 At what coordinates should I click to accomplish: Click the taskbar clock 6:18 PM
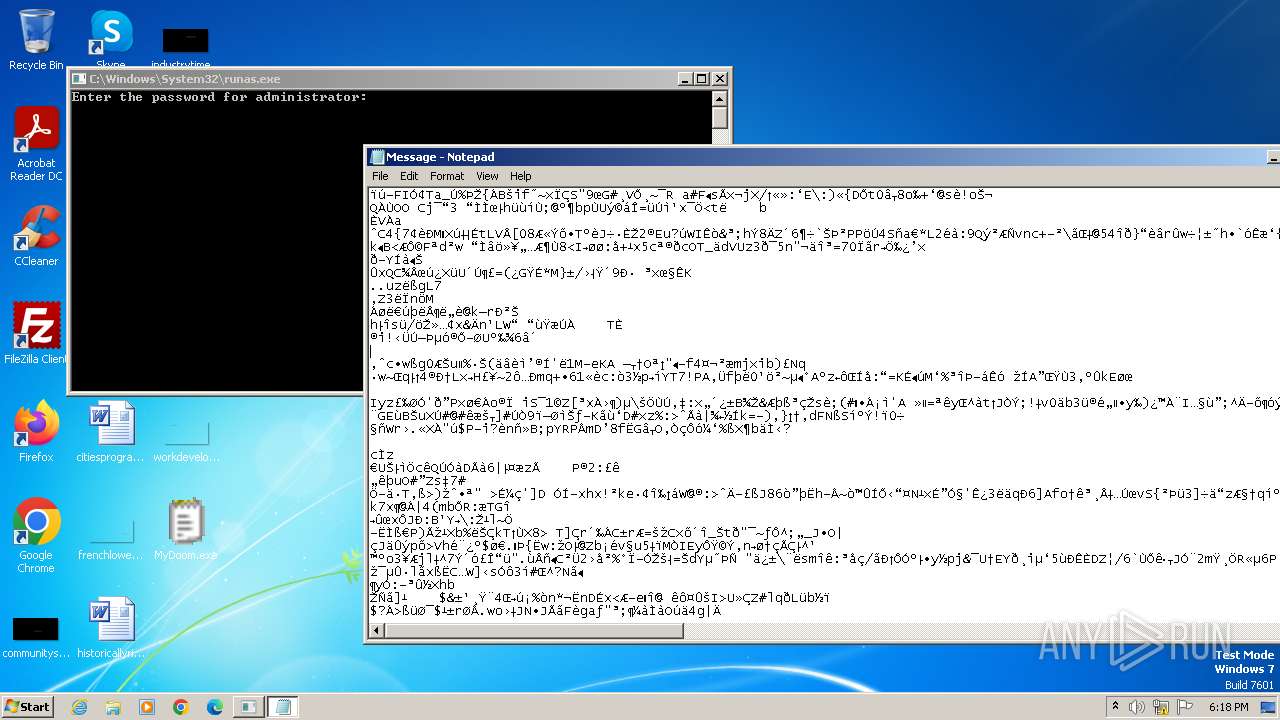[1228, 707]
